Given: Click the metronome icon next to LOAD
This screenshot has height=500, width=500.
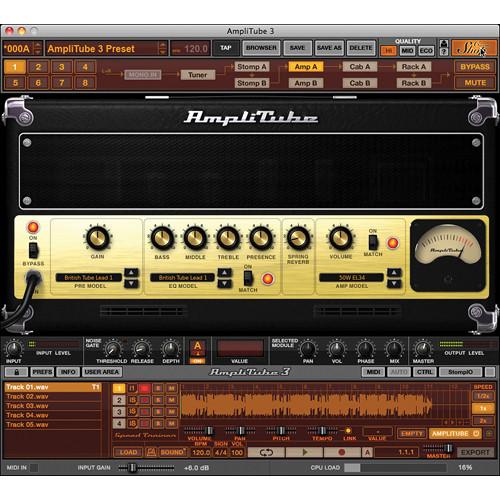Looking at the screenshot, I should 151,452.
